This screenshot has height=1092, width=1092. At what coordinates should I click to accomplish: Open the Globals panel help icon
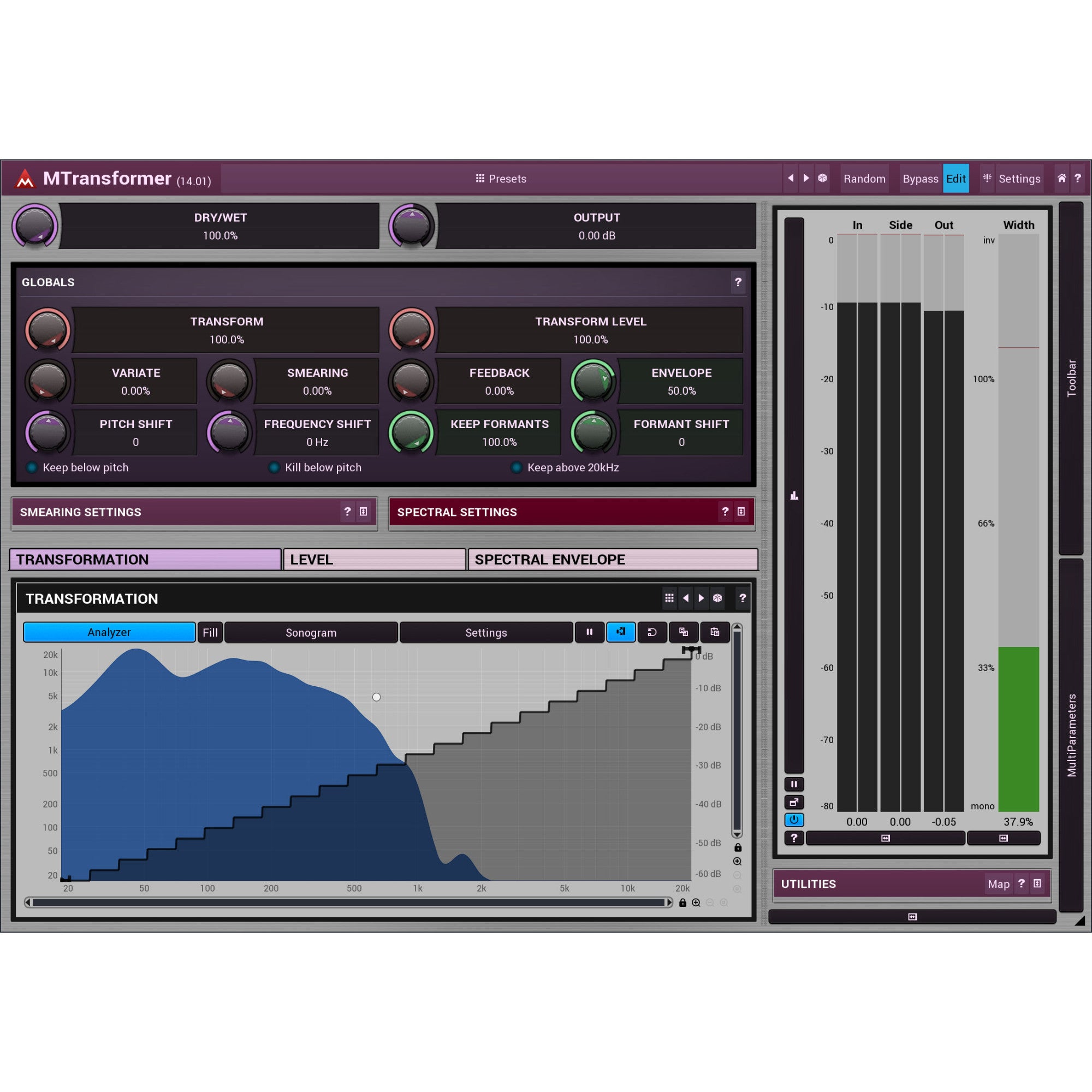click(x=738, y=282)
